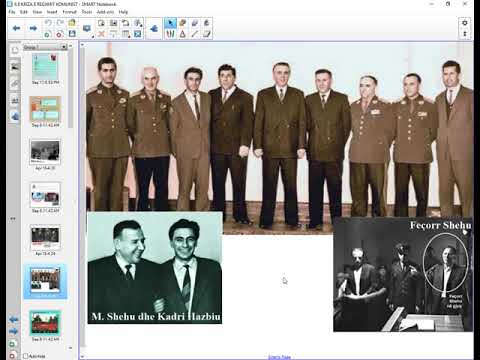This screenshot has width=480, height=360.
Task: Click the Insert Table icon
Action: pyautogui.click(x=125, y=34)
